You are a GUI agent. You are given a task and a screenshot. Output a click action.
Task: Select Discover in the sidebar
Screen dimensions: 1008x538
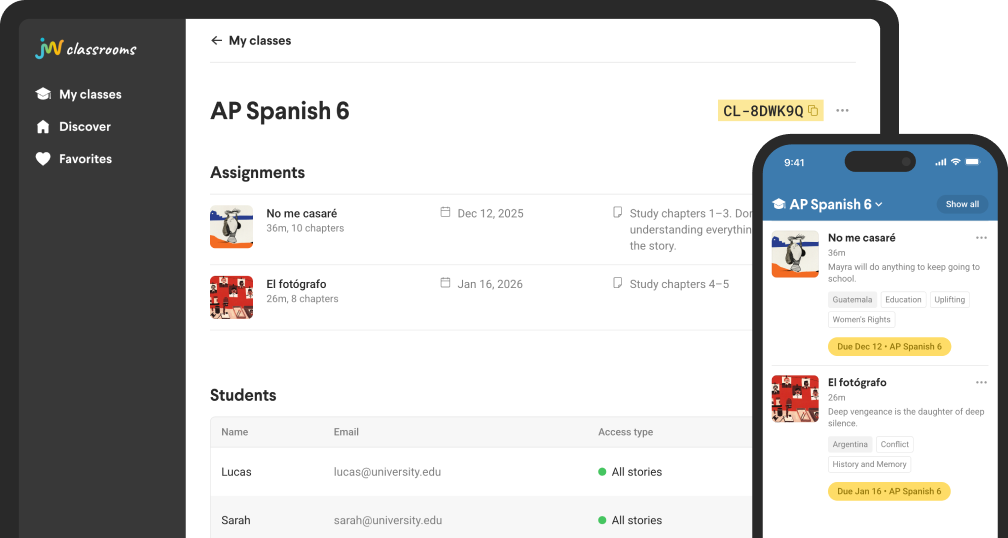click(x=85, y=127)
